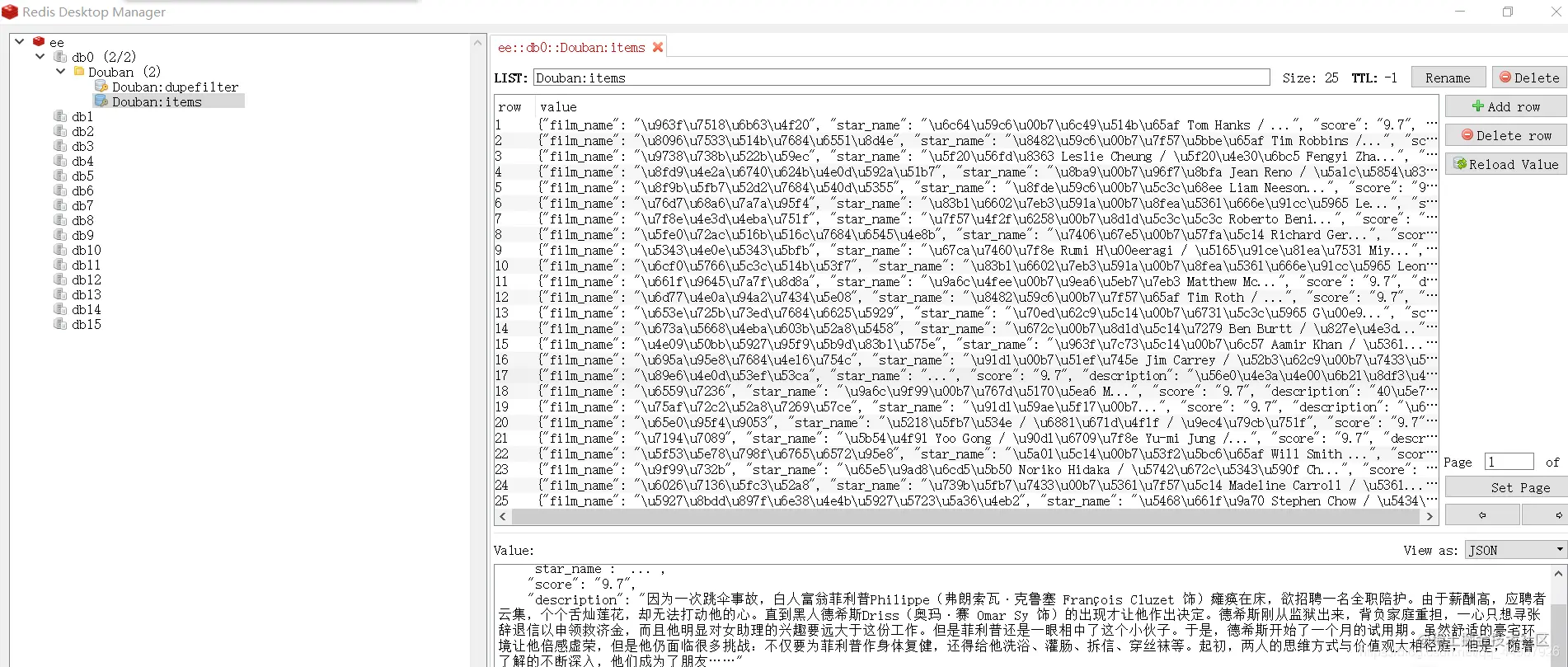Click the red Redis server icon beside ee
Viewport: 1568px width, 667px height.
(x=39, y=41)
